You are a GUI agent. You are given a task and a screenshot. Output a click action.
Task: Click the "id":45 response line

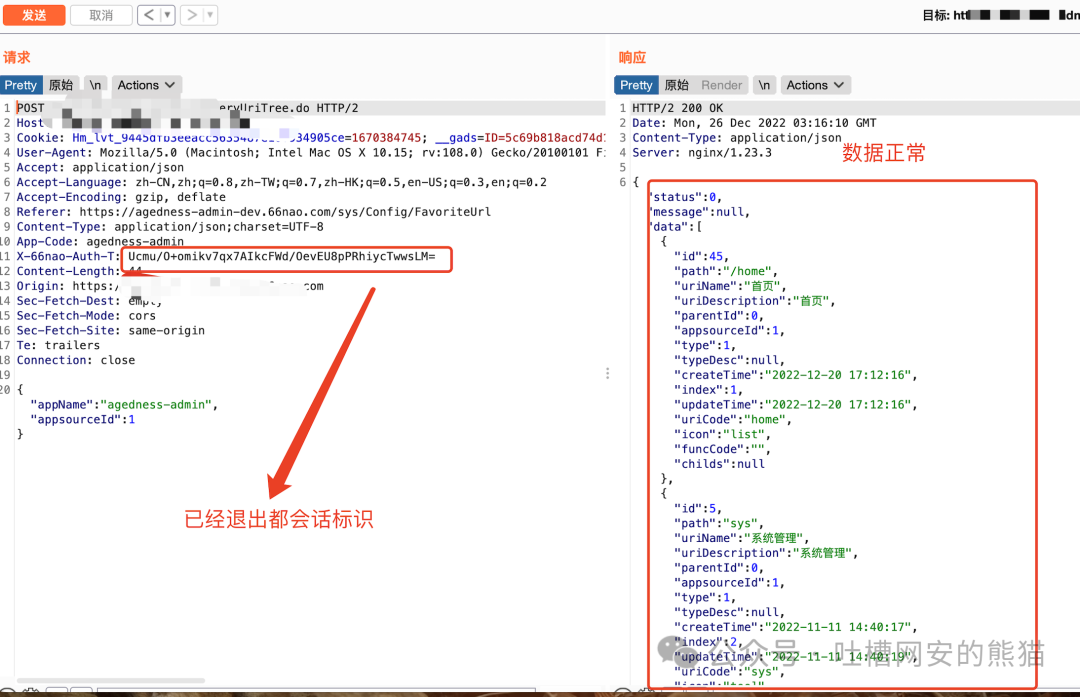point(701,256)
